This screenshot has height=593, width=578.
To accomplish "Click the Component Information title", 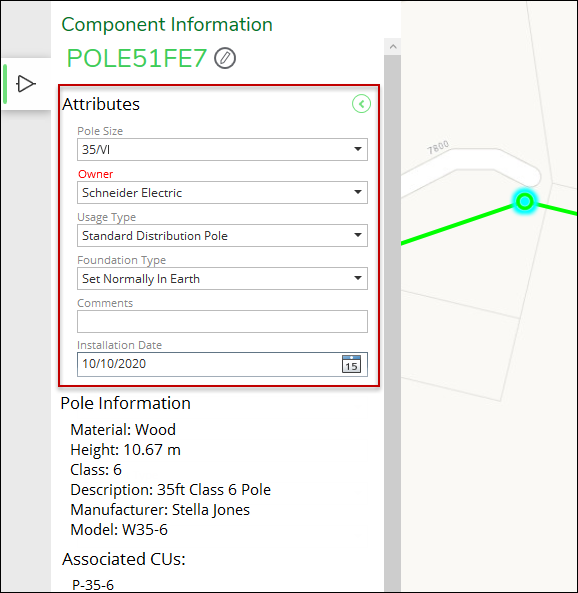I will point(167,25).
